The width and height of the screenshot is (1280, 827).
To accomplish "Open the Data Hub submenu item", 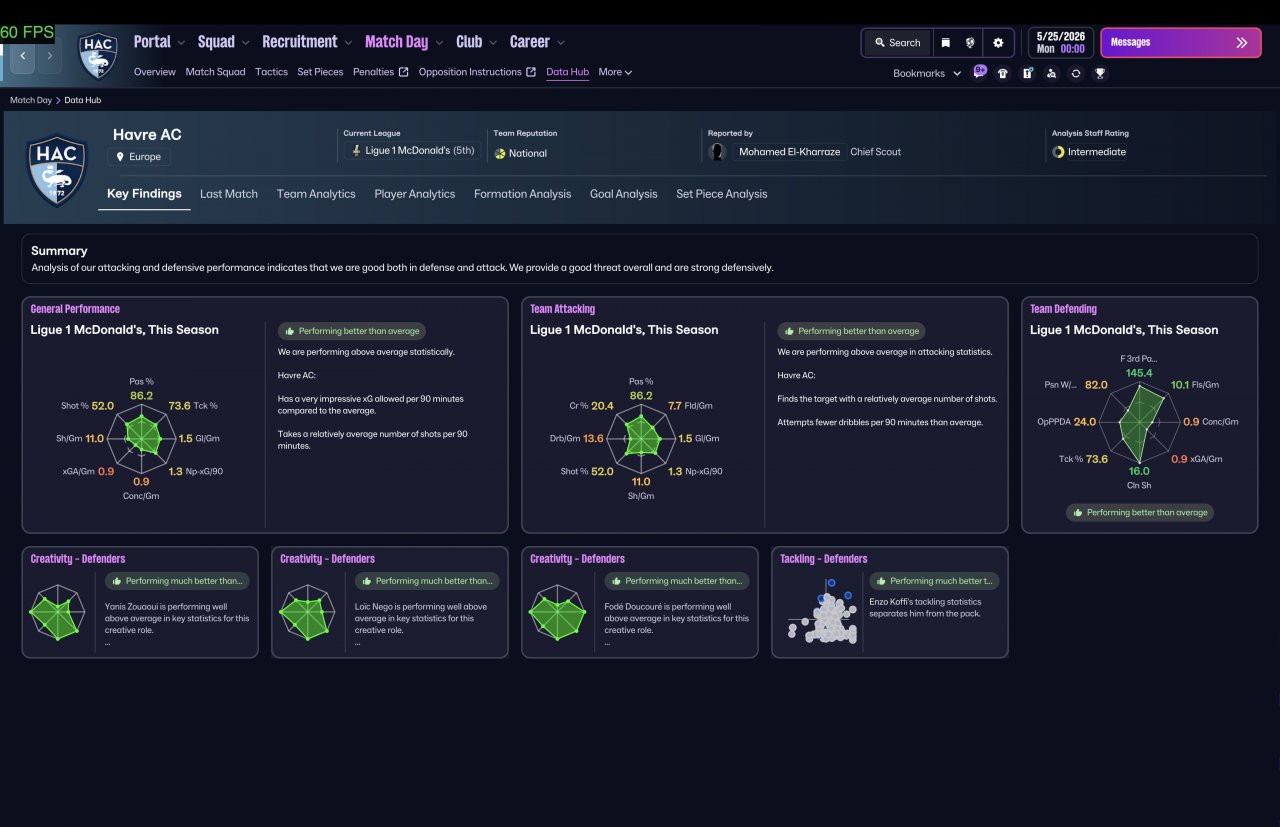I will coord(567,72).
